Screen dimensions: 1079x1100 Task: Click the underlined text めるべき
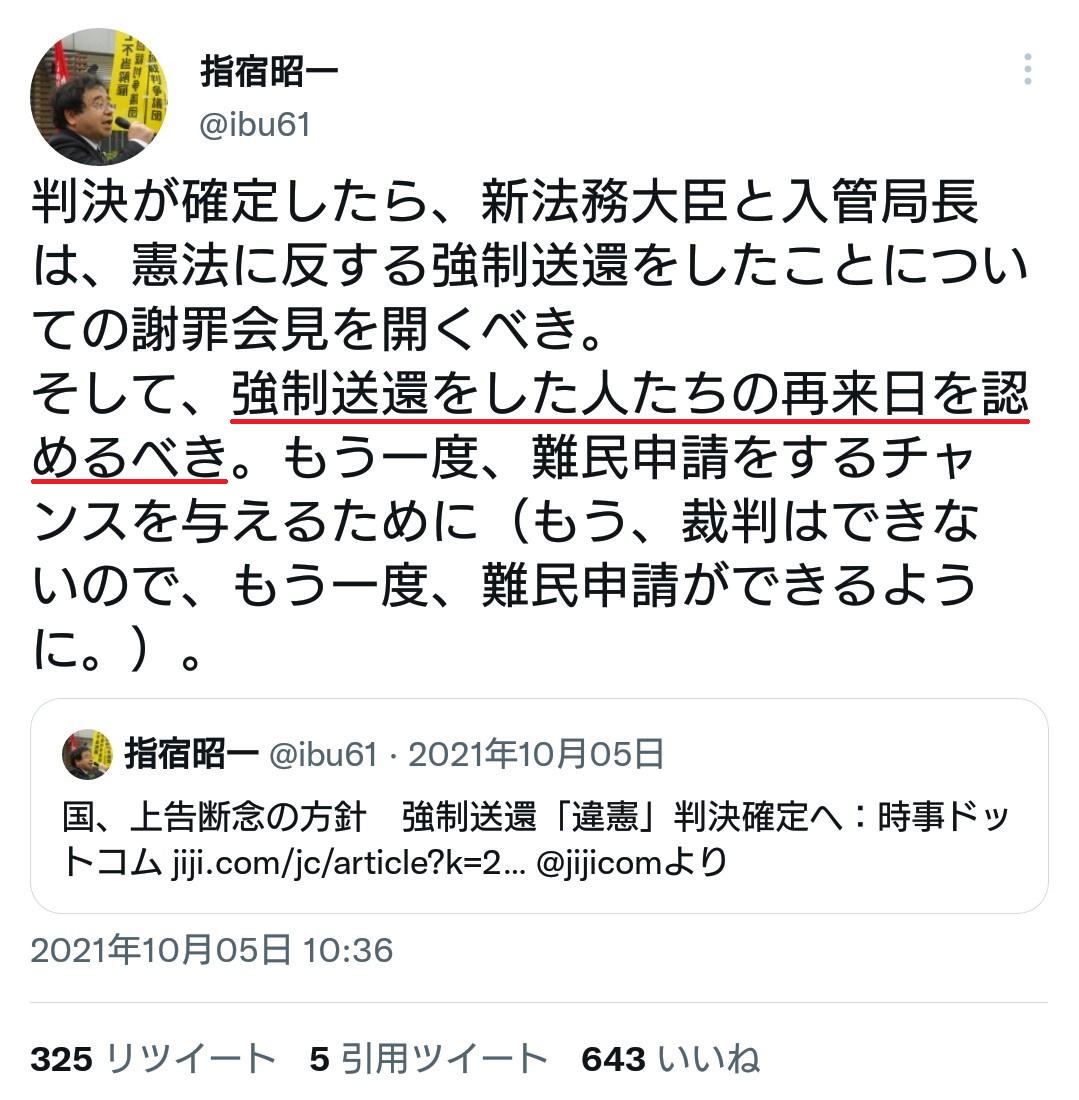(x=130, y=457)
